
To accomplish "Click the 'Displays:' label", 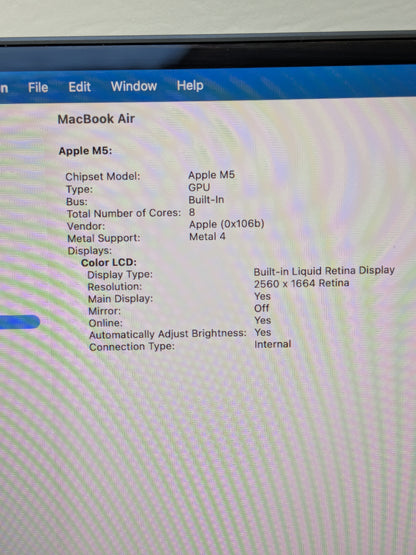I will (90, 251).
